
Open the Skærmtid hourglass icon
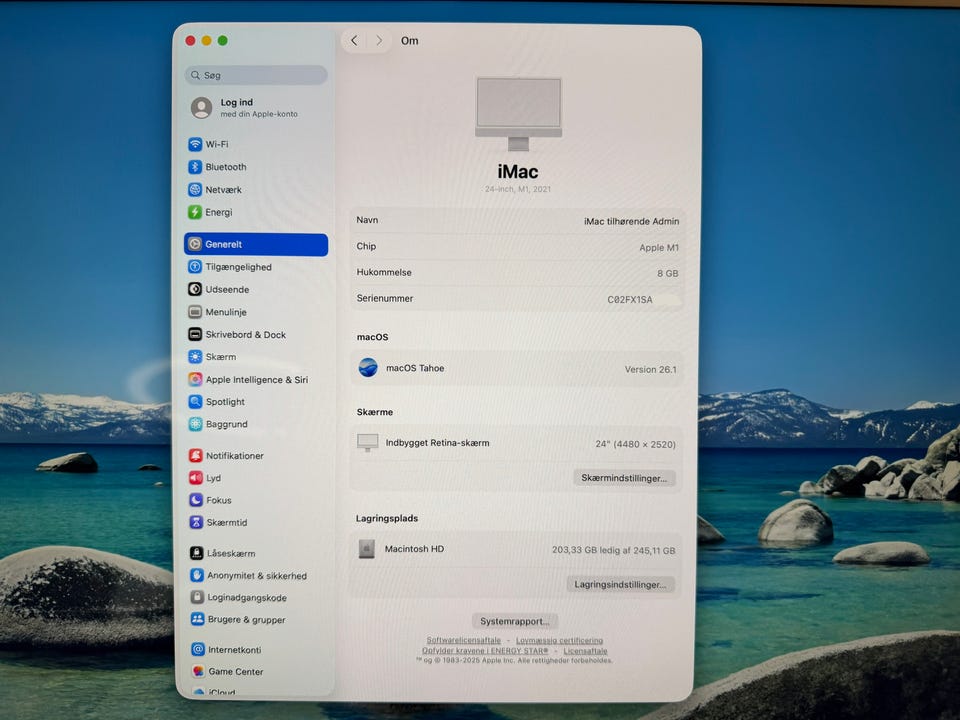(x=196, y=522)
